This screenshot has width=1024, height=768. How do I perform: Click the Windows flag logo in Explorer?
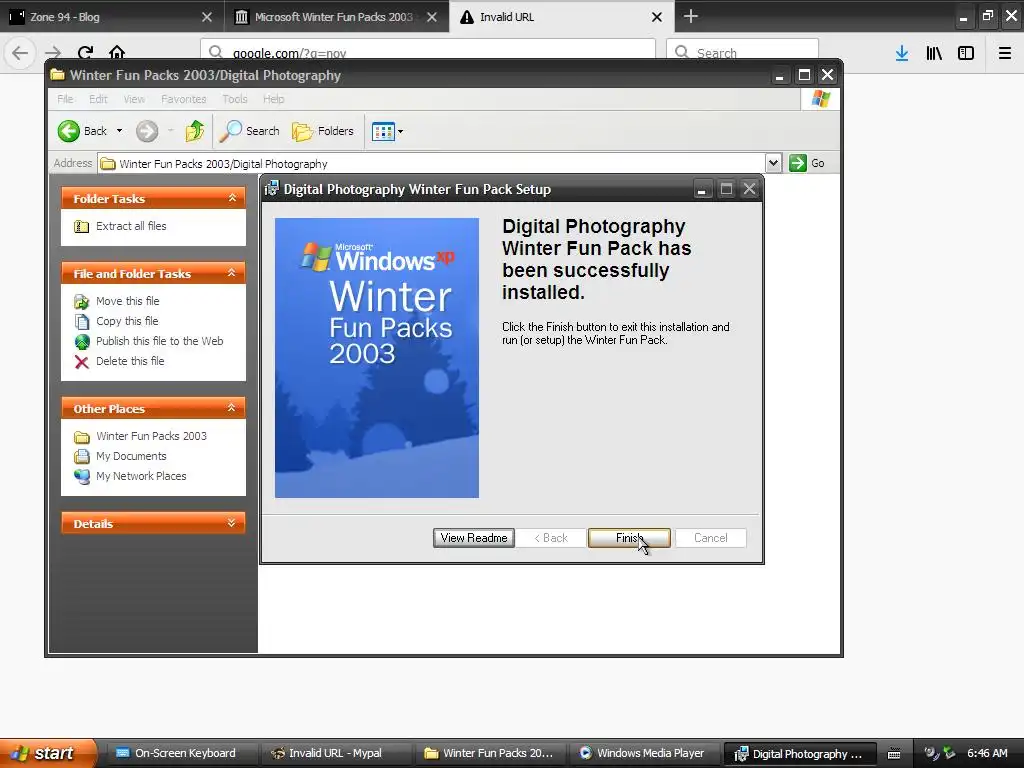(821, 99)
